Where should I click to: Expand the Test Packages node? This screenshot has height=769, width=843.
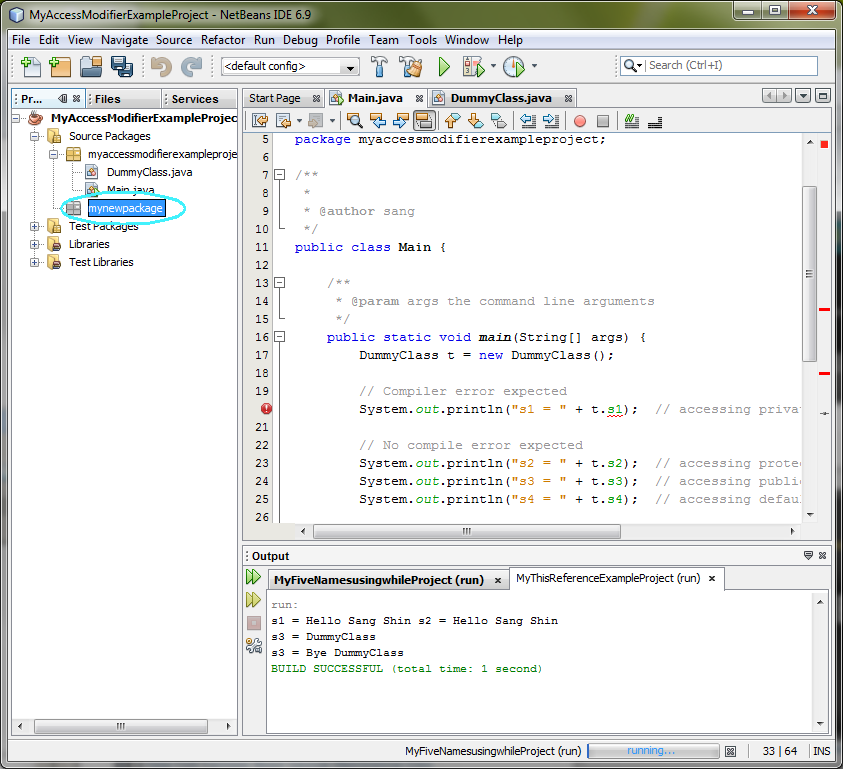click(x=34, y=226)
